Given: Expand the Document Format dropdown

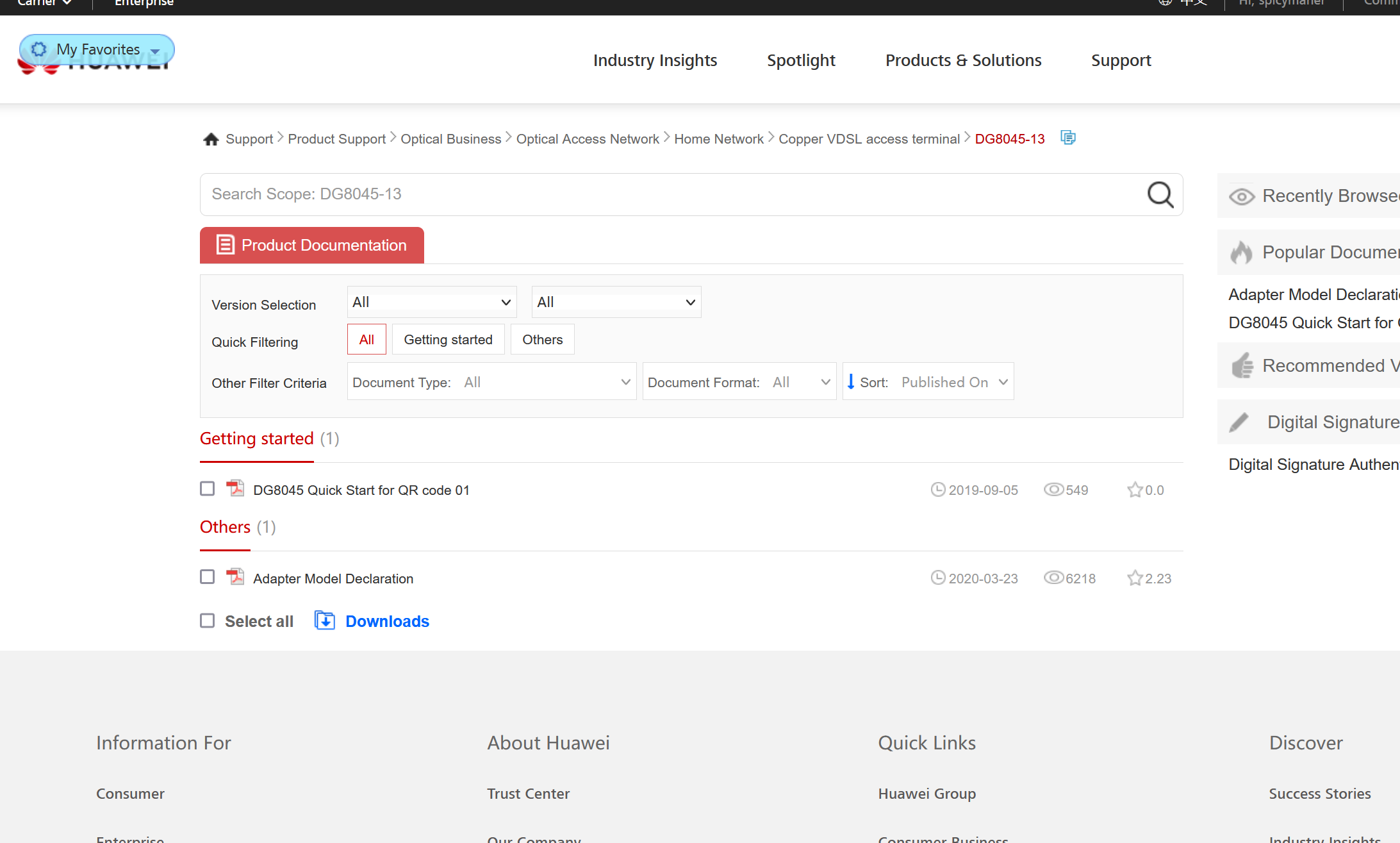Looking at the screenshot, I should click(739, 382).
